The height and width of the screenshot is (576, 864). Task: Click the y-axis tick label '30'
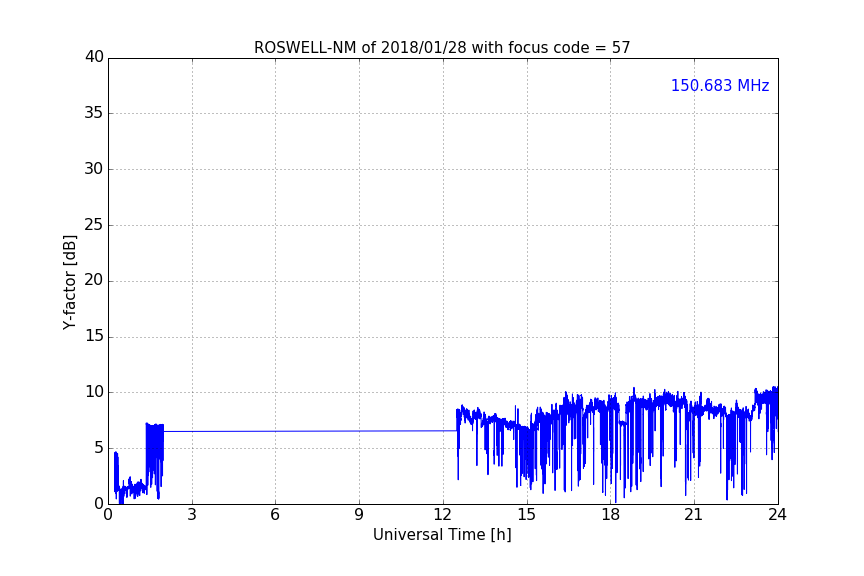(94, 169)
